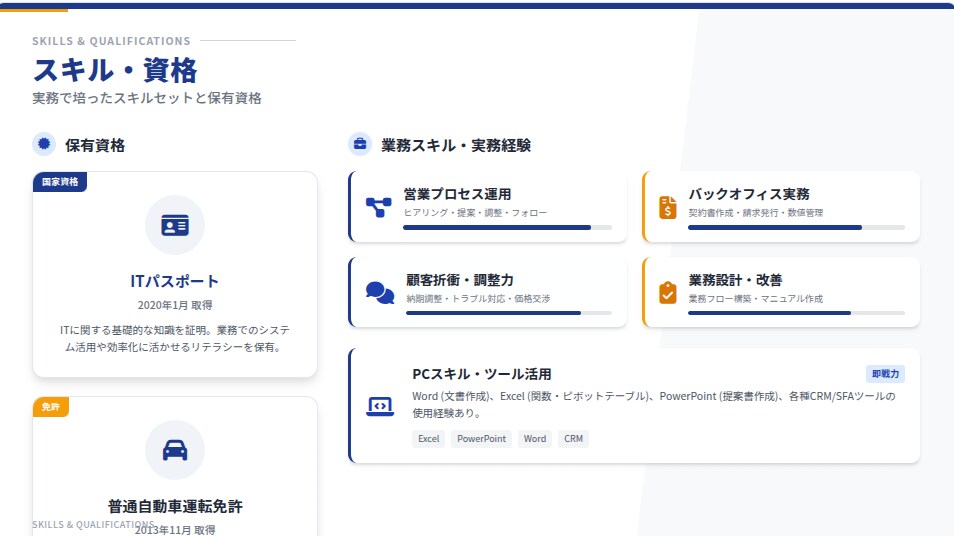Click the 国家資格 badge

click(x=60, y=181)
